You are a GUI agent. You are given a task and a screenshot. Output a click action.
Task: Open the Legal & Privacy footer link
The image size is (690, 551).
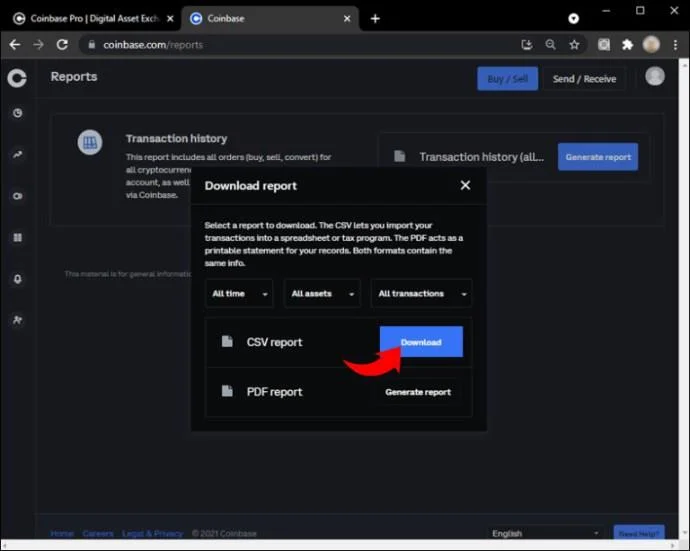point(152,533)
